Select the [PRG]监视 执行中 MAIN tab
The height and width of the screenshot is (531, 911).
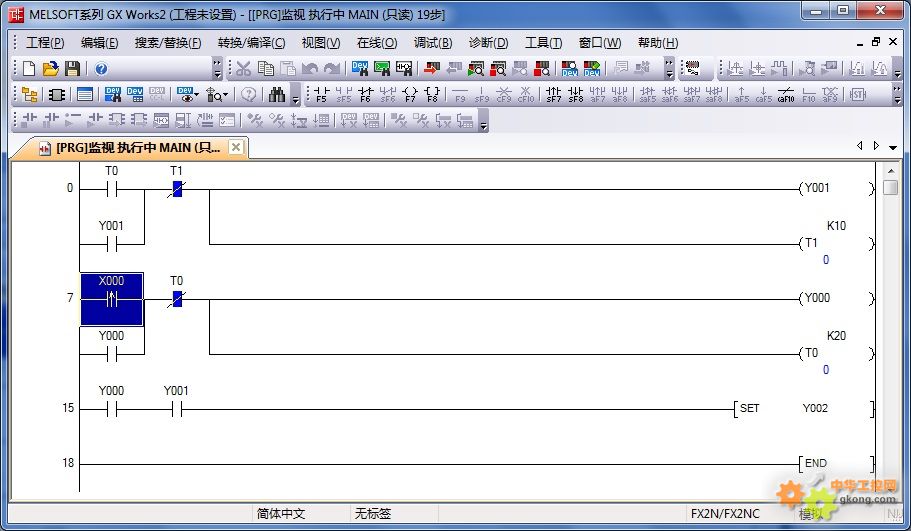(x=129, y=148)
